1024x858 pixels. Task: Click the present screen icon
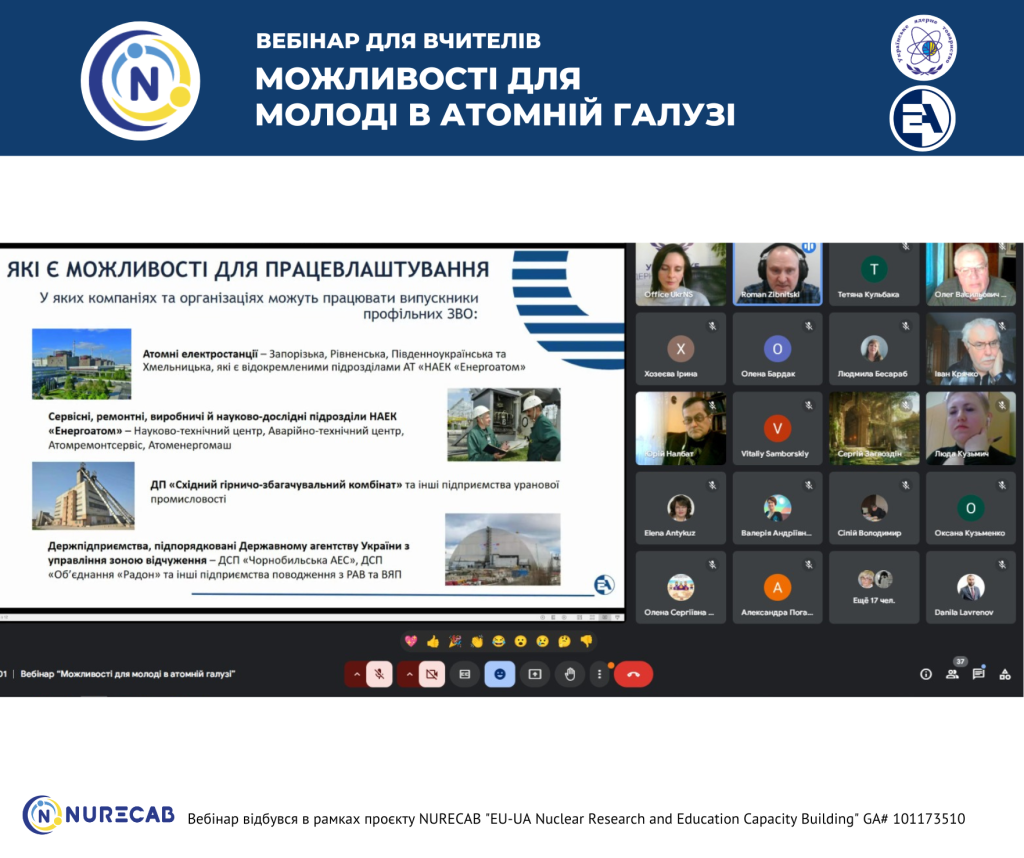click(x=535, y=674)
